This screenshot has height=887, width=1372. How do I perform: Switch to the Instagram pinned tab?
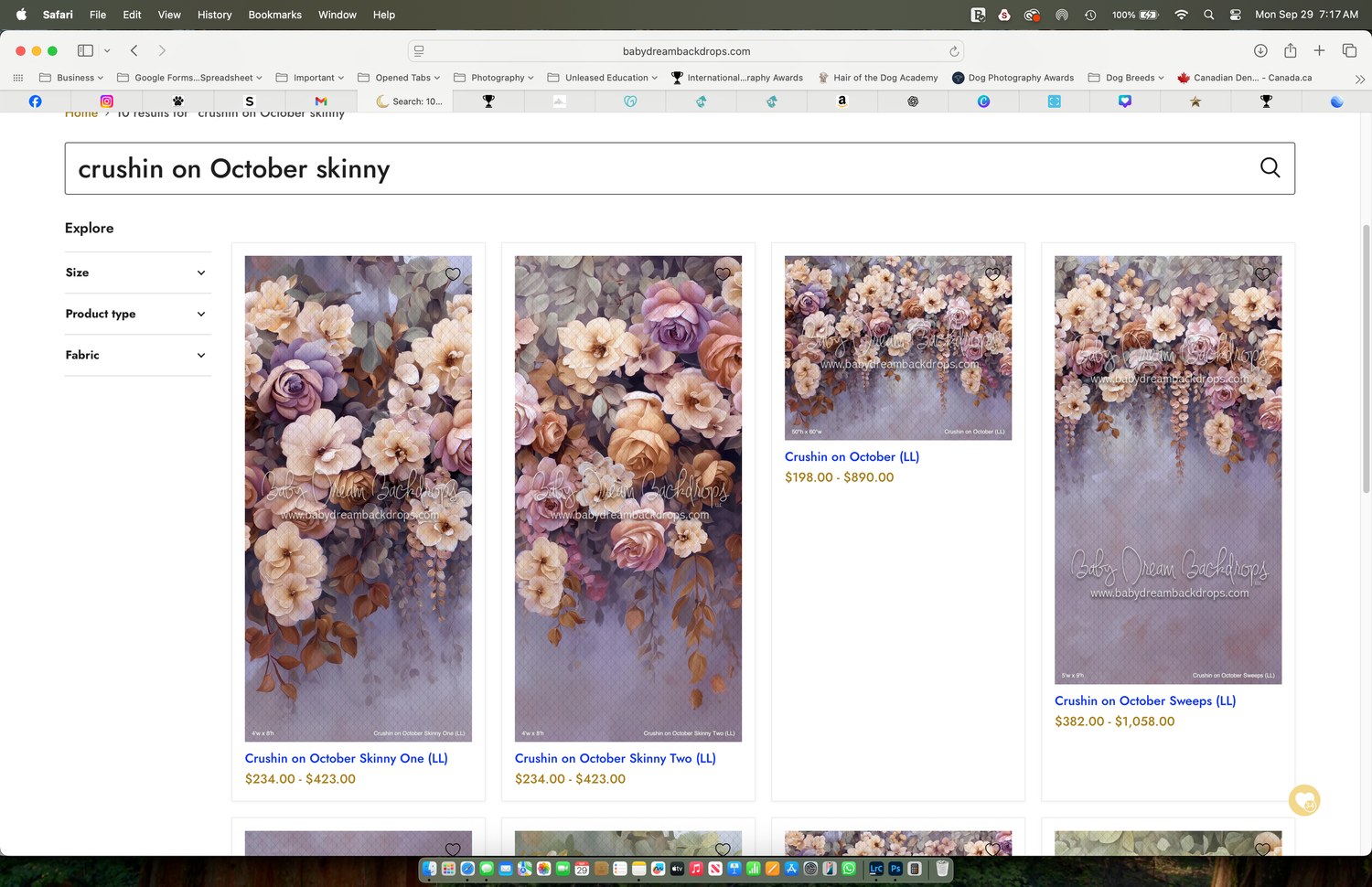pos(106,102)
